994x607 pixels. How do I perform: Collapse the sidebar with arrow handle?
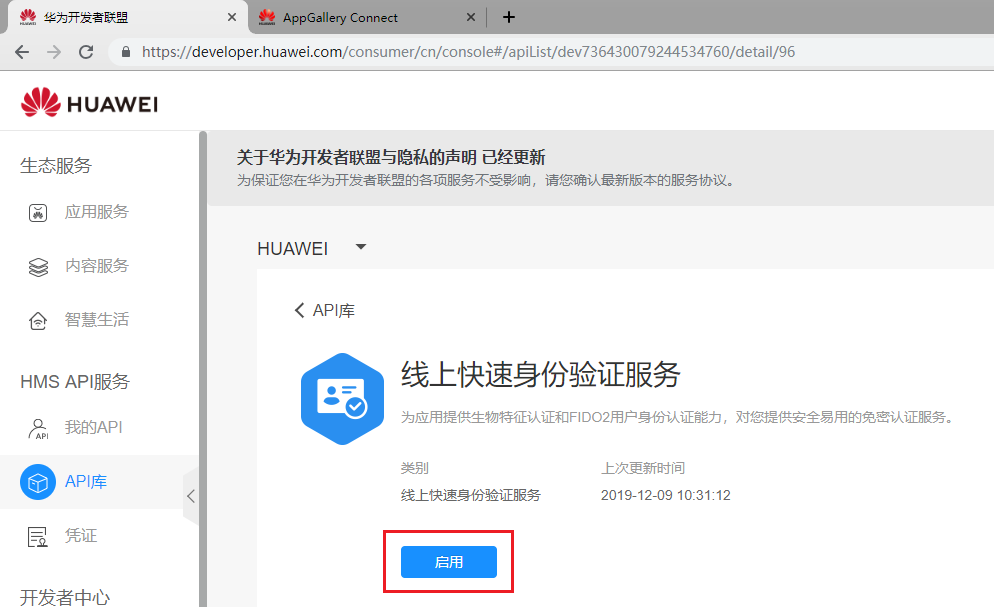click(190, 496)
